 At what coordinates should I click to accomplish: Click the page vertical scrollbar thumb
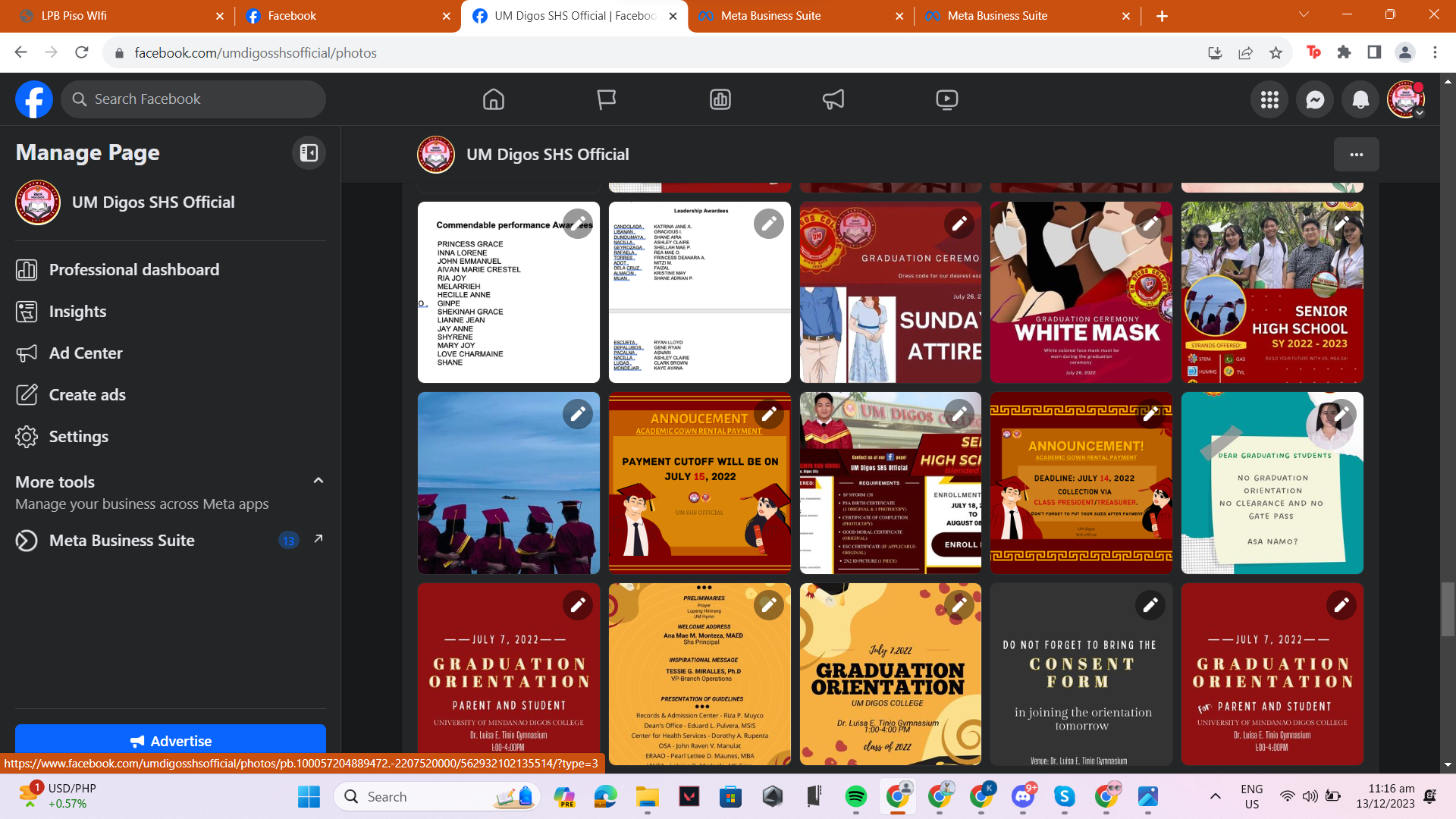[1448, 609]
